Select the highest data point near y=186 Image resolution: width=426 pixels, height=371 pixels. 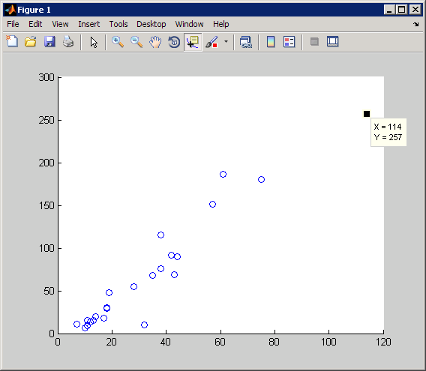tap(223, 174)
